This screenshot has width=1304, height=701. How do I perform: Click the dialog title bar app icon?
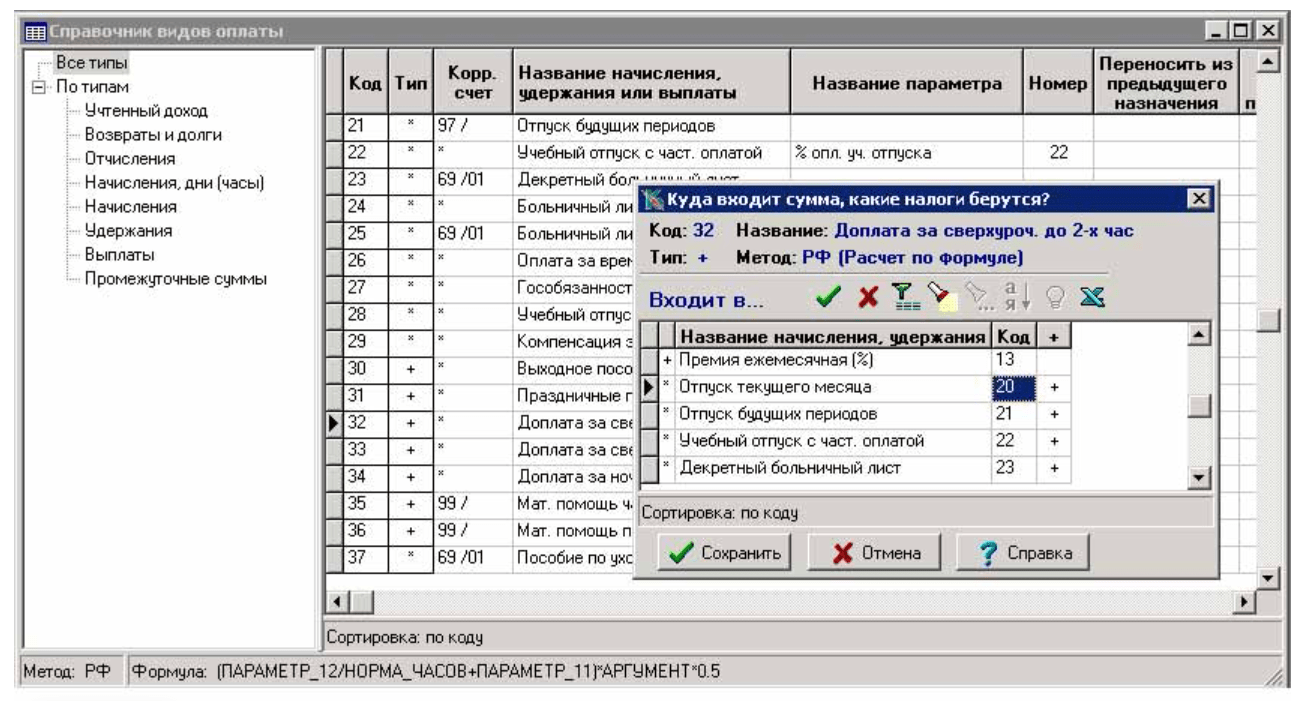(651, 200)
